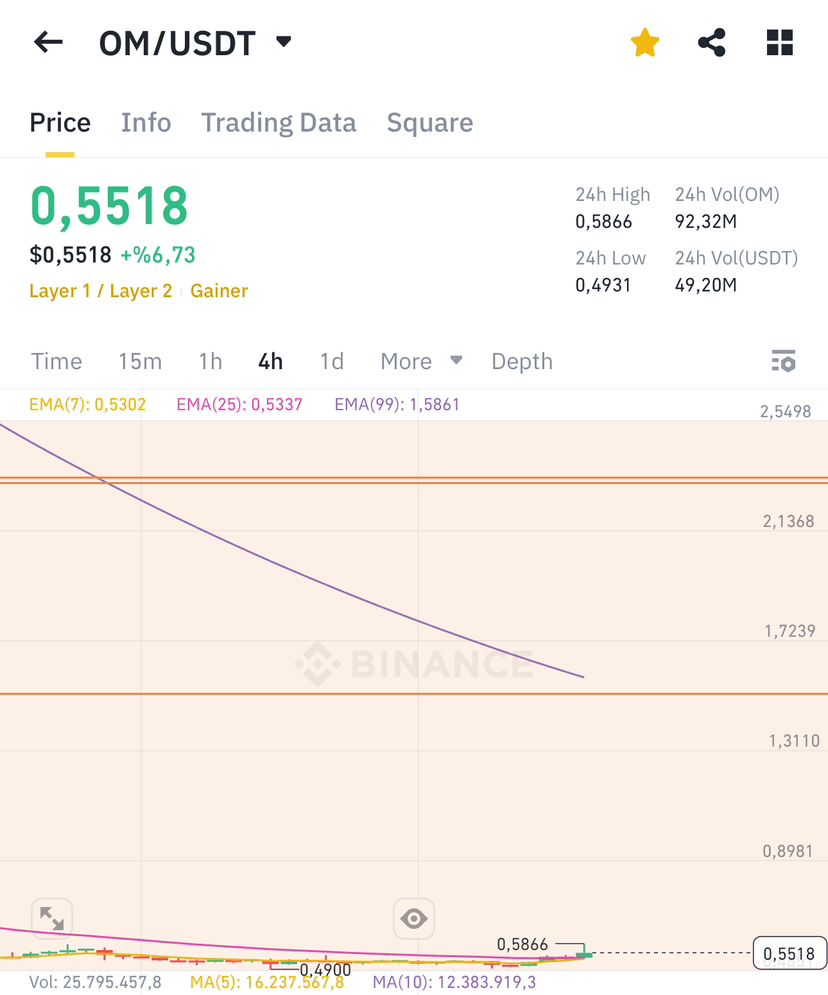
Task: Tap the 0,4900 low marker on chart
Action: (325, 970)
